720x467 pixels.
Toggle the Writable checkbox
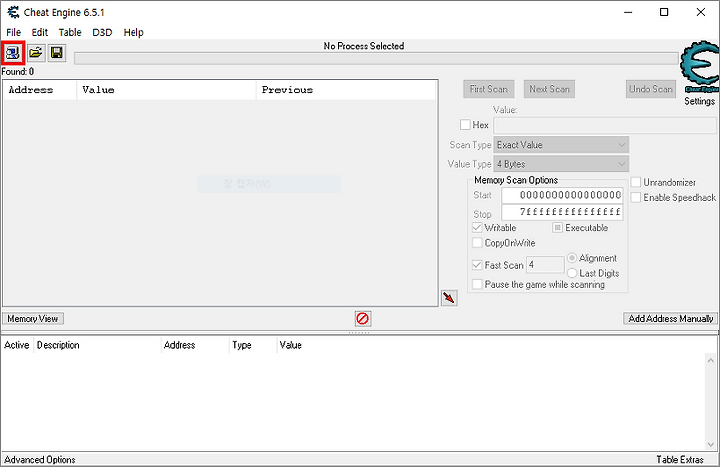(477, 228)
